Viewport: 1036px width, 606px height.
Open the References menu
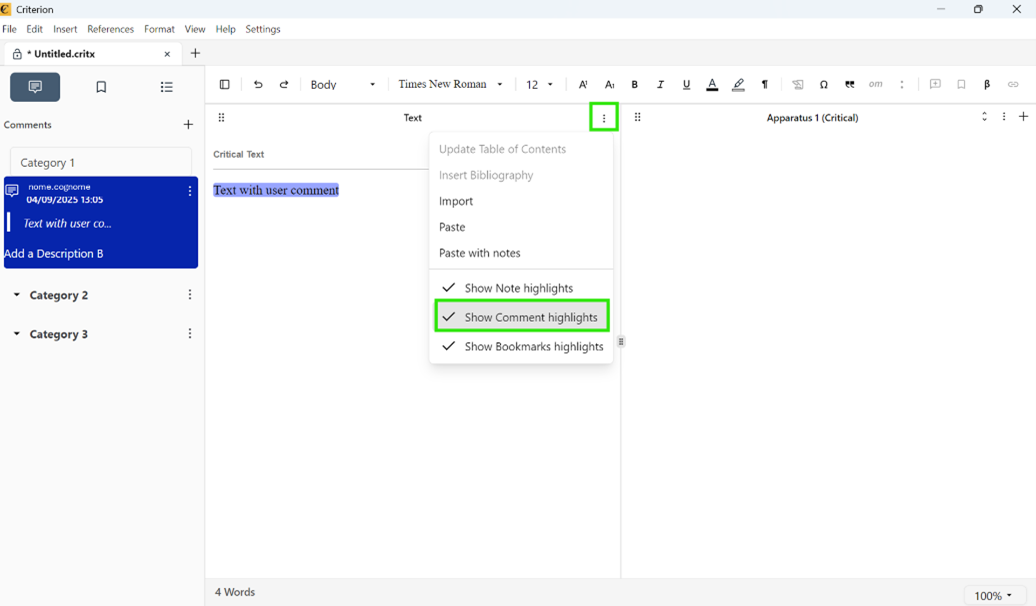pyautogui.click(x=110, y=29)
